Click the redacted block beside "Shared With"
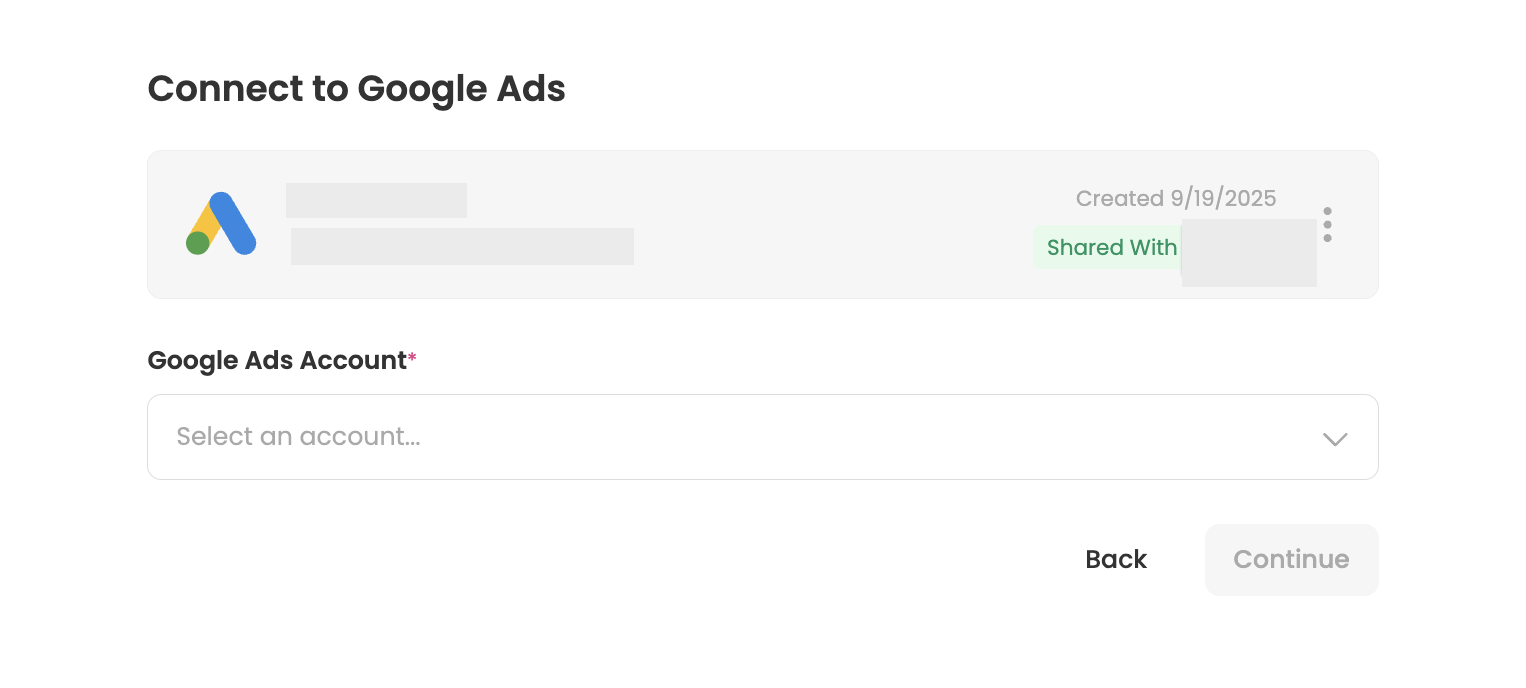The image size is (1526, 688). (x=1249, y=253)
